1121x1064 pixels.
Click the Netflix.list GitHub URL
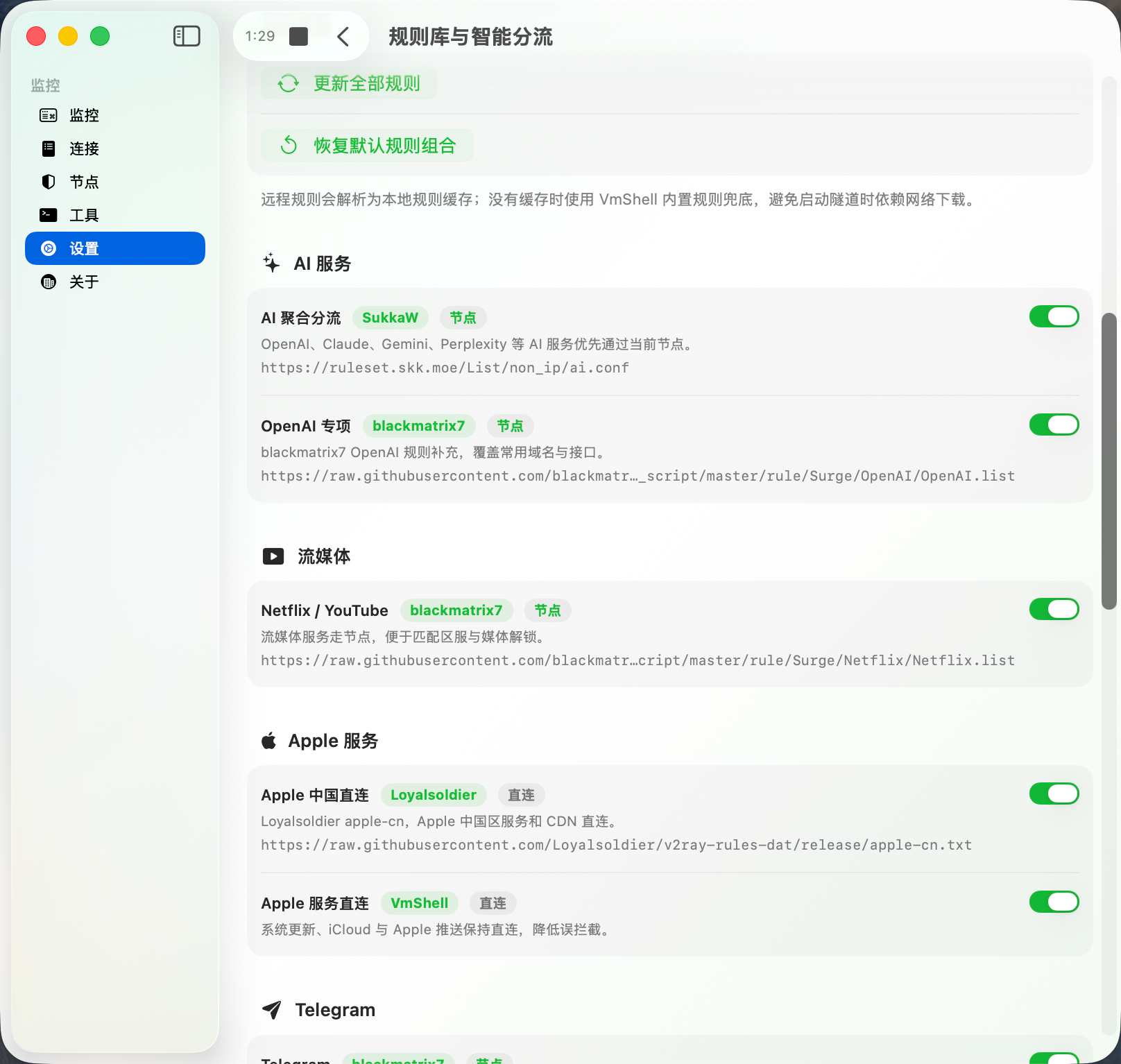[637, 660]
